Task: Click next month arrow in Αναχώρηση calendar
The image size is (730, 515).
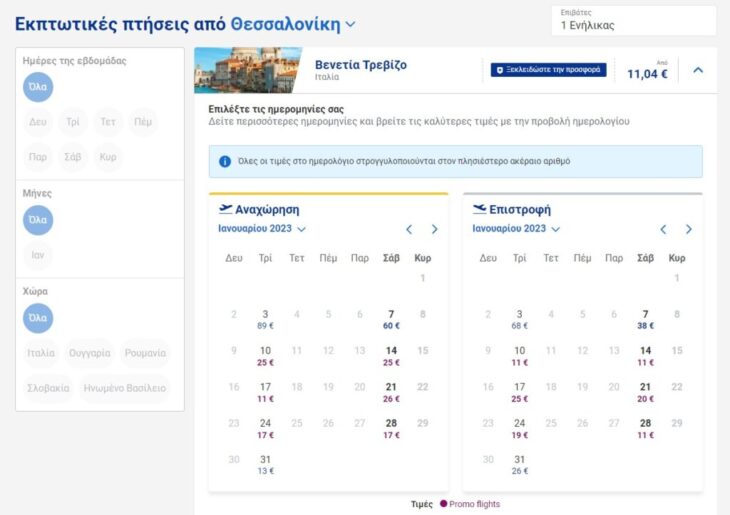Action: click(434, 229)
